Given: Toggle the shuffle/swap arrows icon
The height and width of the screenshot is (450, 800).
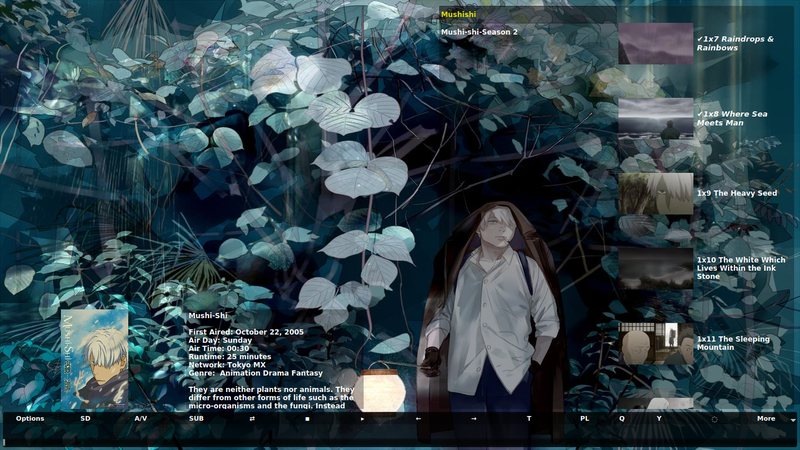Looking at the screenshot, I should pos(252,418).
